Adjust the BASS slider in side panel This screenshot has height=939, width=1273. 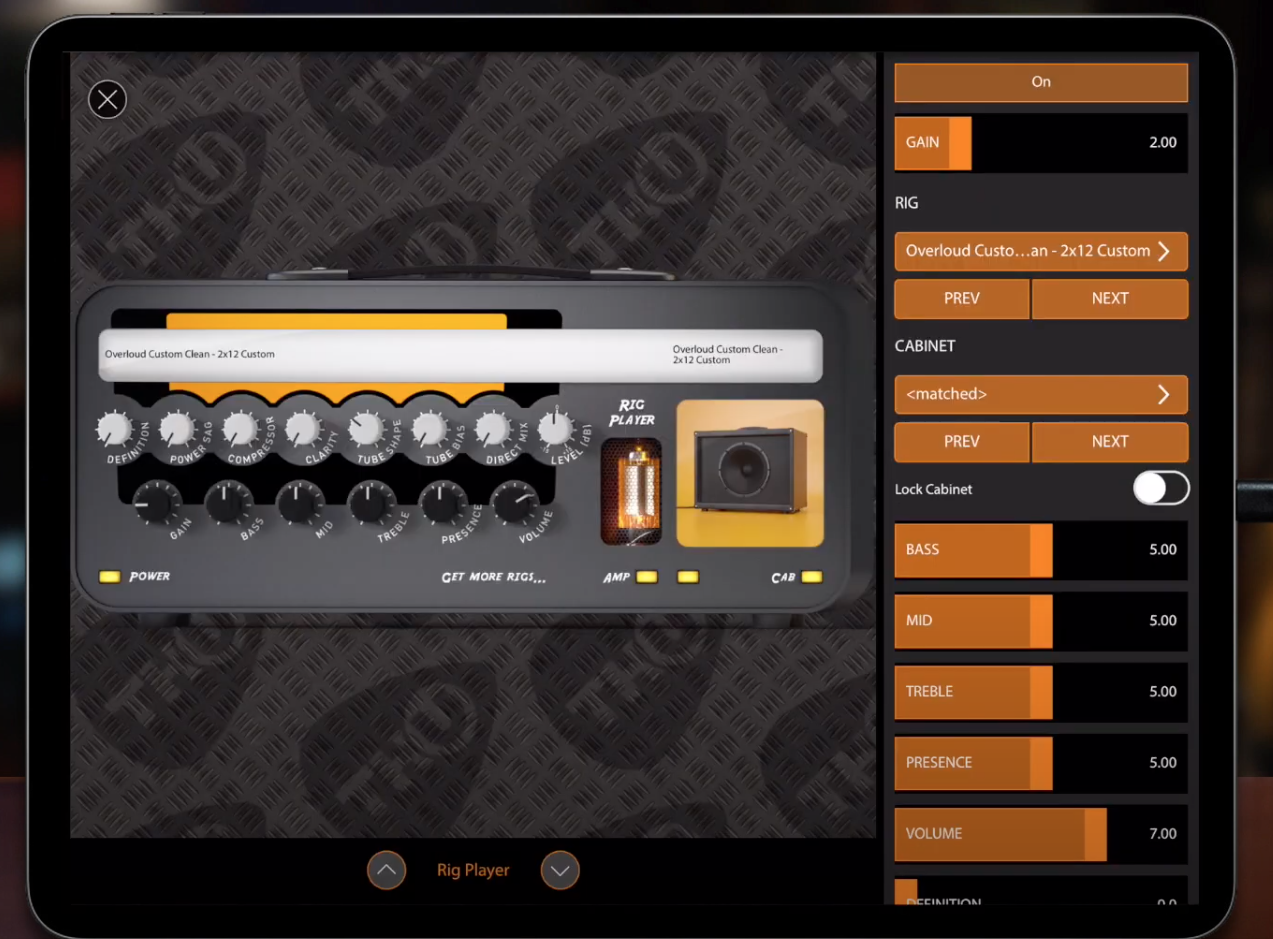[x=1041, y=550]
